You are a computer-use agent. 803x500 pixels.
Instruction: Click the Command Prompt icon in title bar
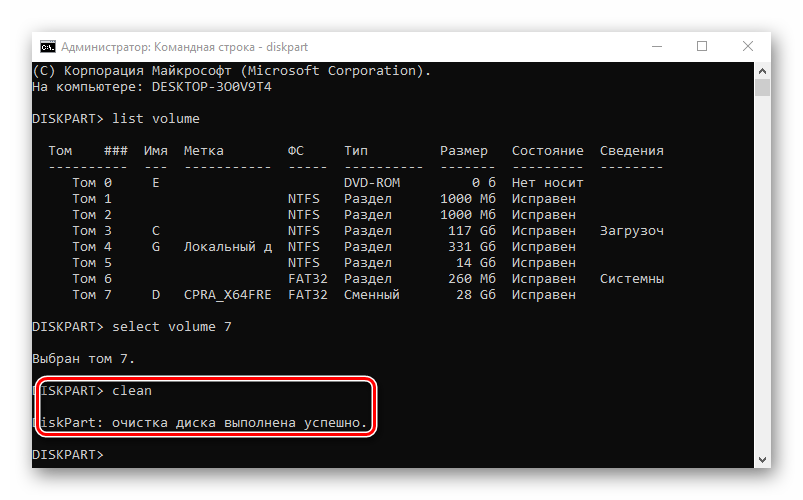pos(47,46)
